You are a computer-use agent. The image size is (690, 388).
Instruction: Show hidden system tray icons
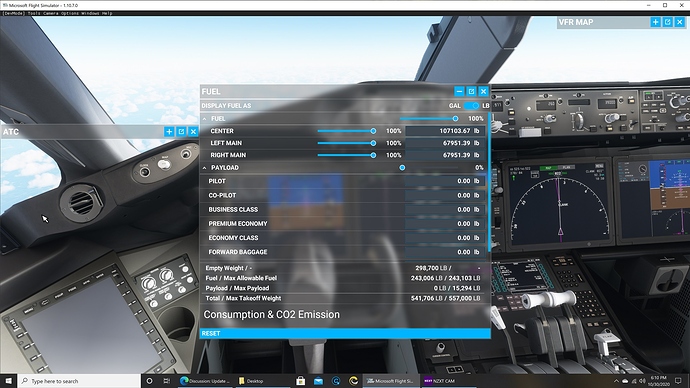[x=616, y=381]
